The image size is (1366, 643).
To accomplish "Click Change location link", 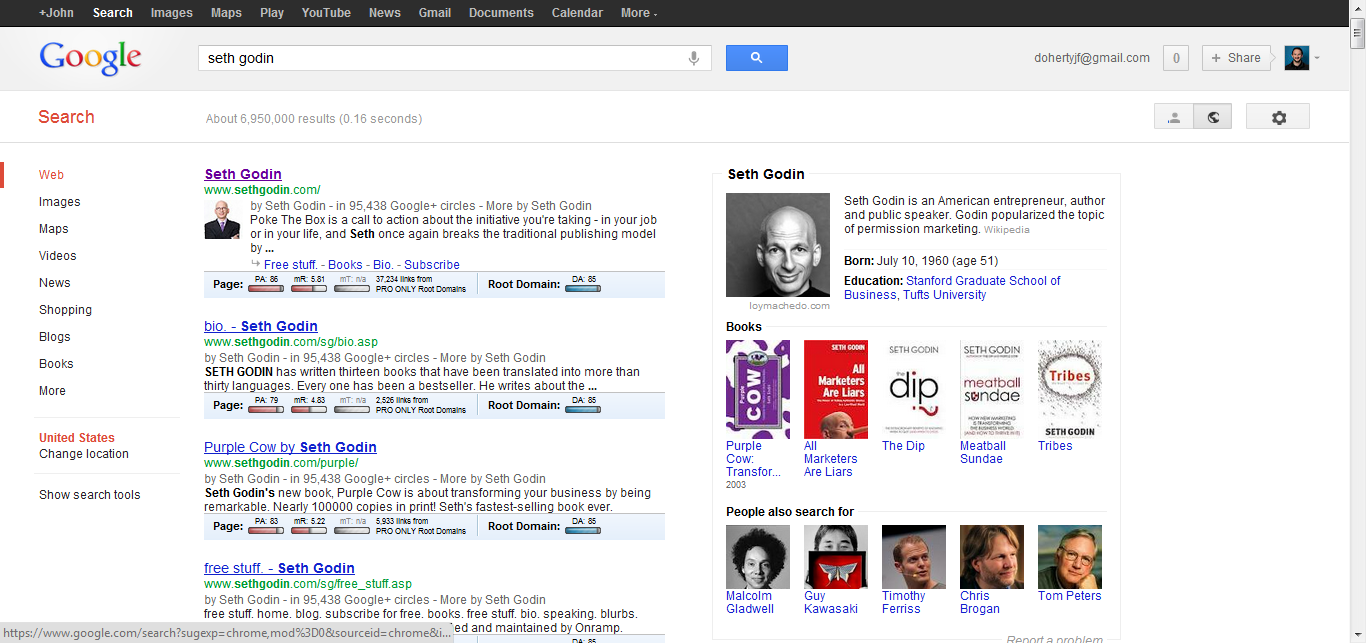I will click(x=84, y=454).
